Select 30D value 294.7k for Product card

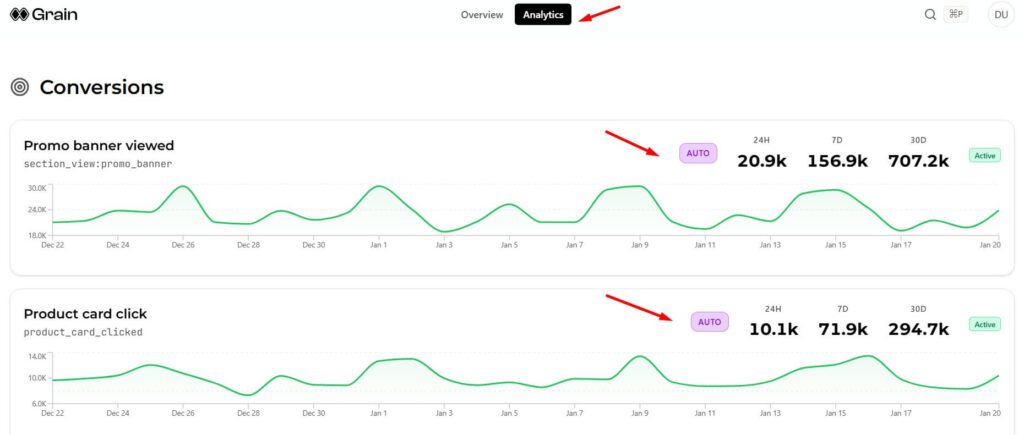pyautogui.click(x=918, y=329)
